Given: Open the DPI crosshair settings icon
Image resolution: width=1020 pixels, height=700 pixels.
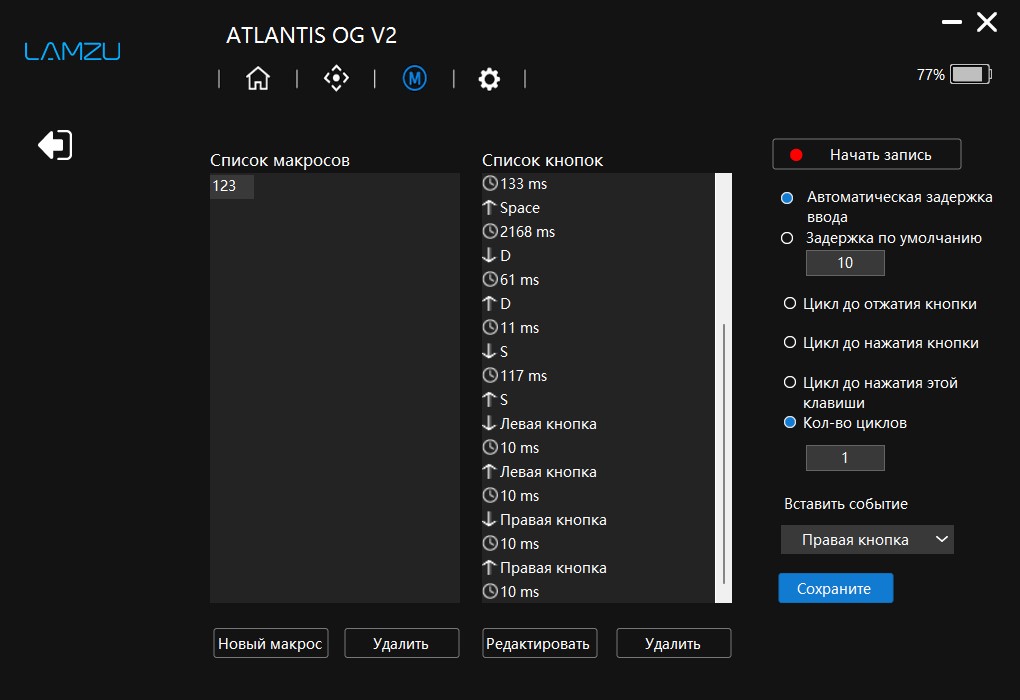Looking at the screenshot, I should (336, 79).
